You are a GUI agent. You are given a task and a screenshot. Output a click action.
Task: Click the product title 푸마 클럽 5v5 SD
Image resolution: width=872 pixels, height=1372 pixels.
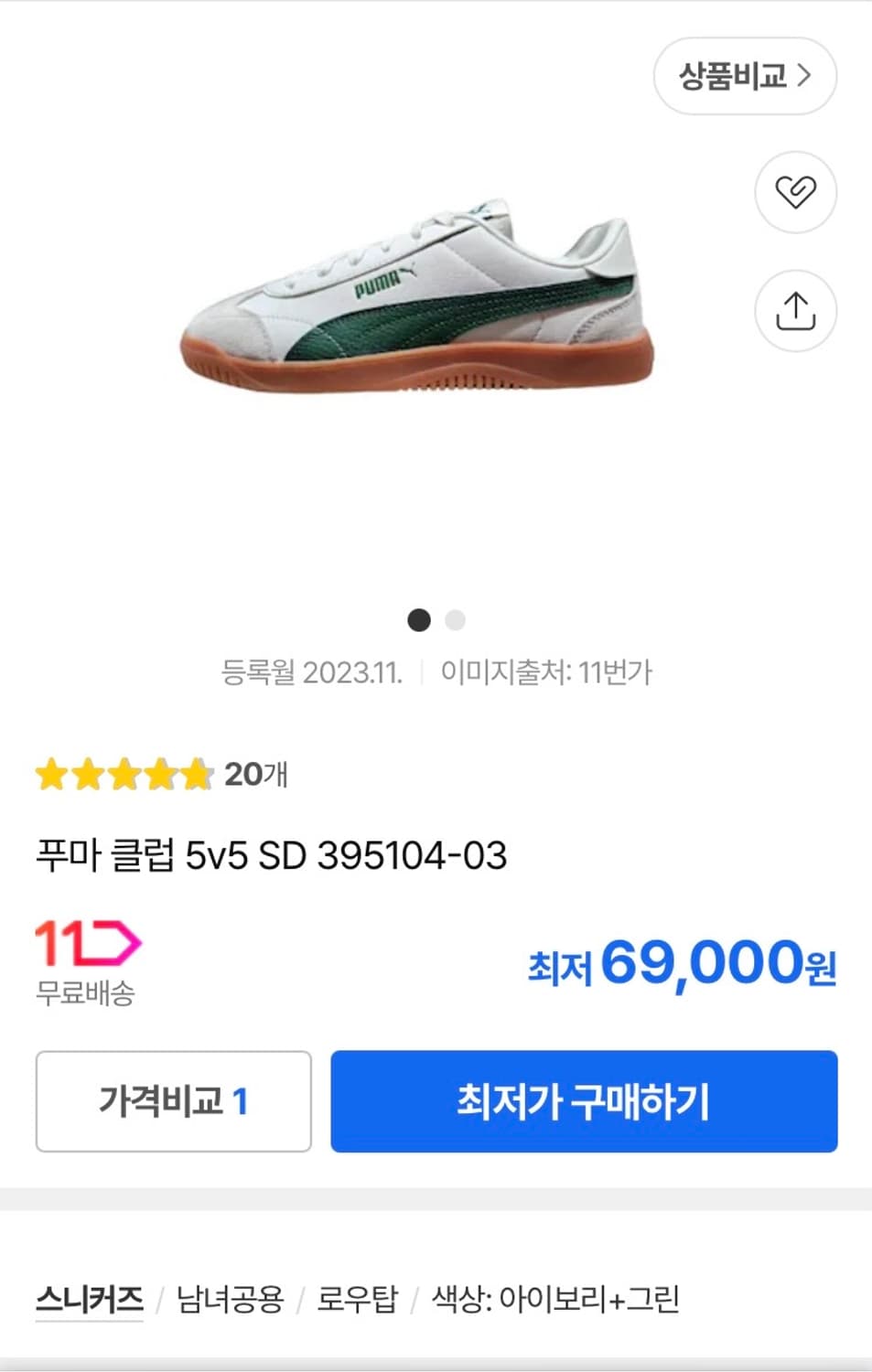(x=271, y=856)
